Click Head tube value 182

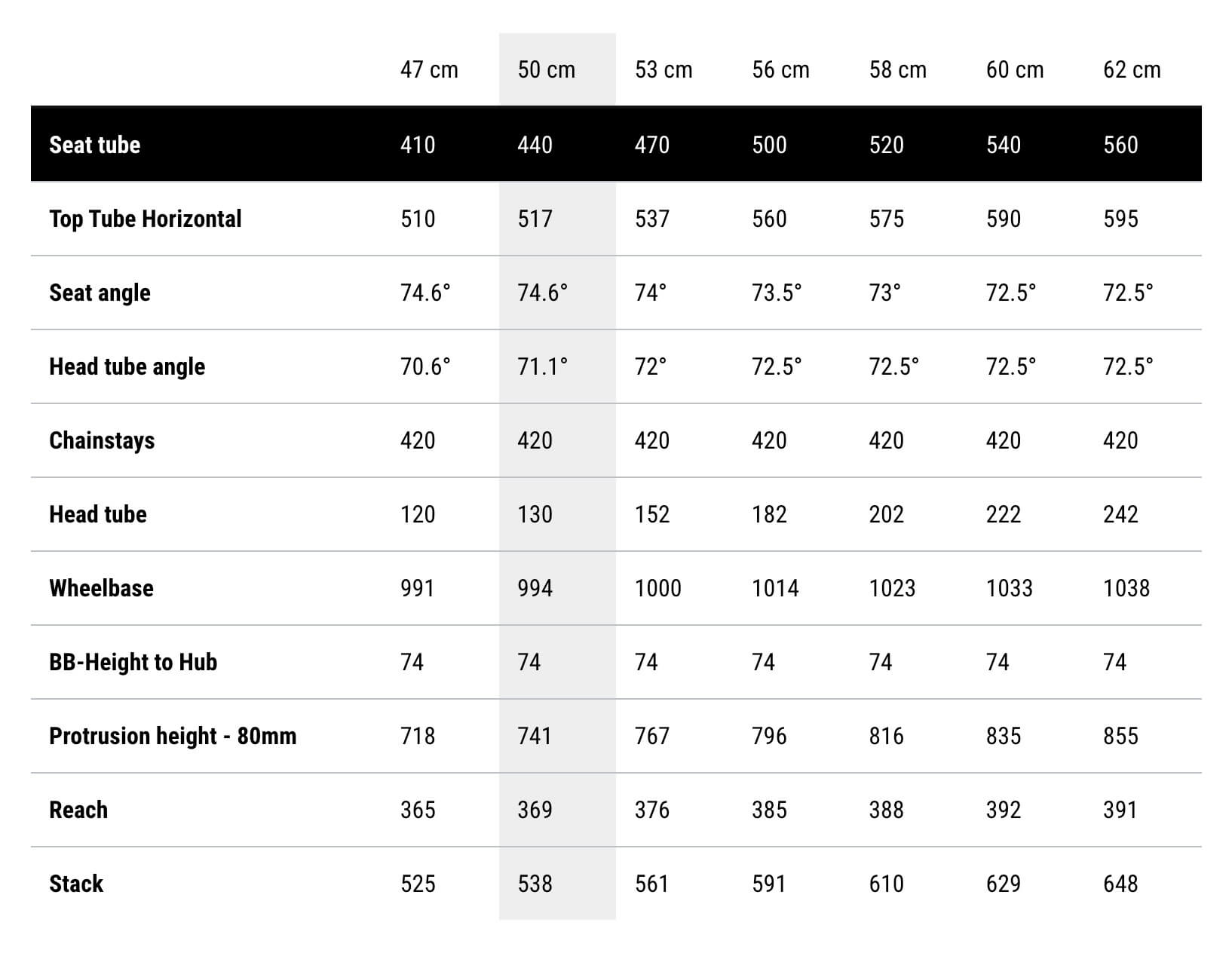(769, 514)
